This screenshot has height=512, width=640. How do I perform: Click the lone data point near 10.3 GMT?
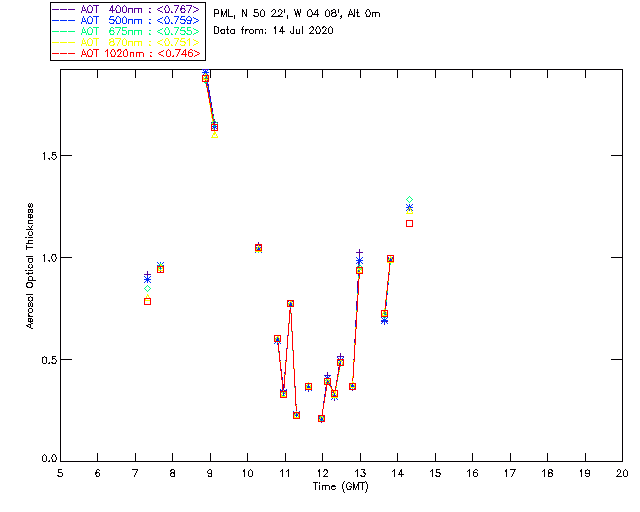(x=258, y=248)
